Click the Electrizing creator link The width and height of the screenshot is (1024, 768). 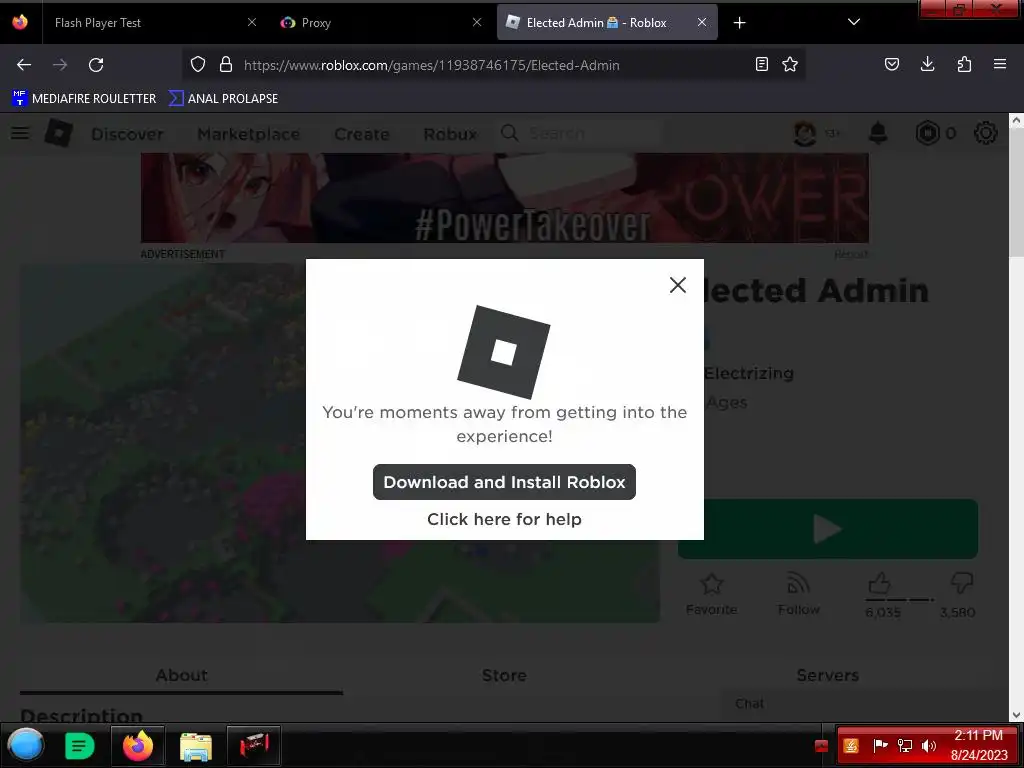[x=748, y=374]
